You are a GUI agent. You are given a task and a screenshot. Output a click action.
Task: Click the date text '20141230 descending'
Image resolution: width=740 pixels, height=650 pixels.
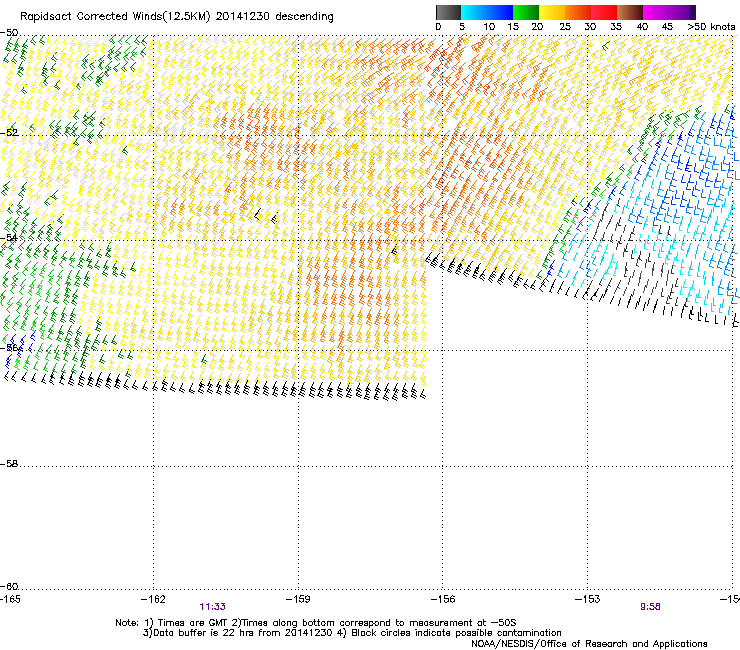[x=274, y=17]
